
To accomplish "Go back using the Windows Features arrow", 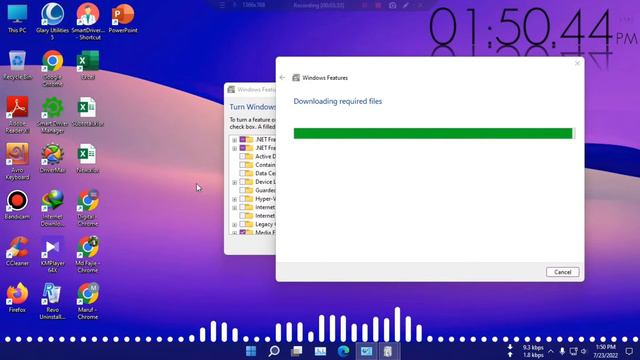I will pos(282,78).
